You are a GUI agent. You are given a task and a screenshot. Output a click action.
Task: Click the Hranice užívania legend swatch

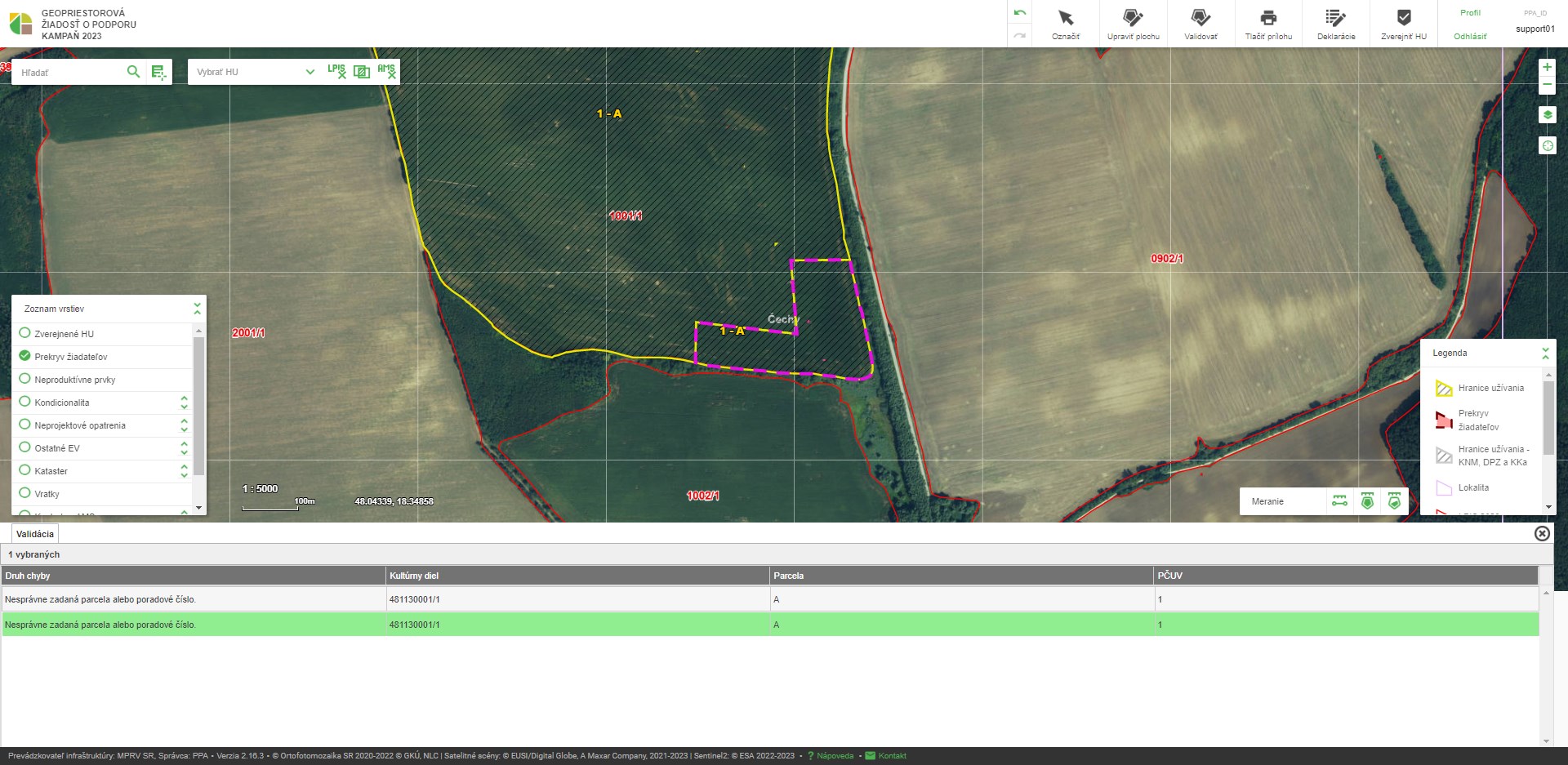(1444, 389)
